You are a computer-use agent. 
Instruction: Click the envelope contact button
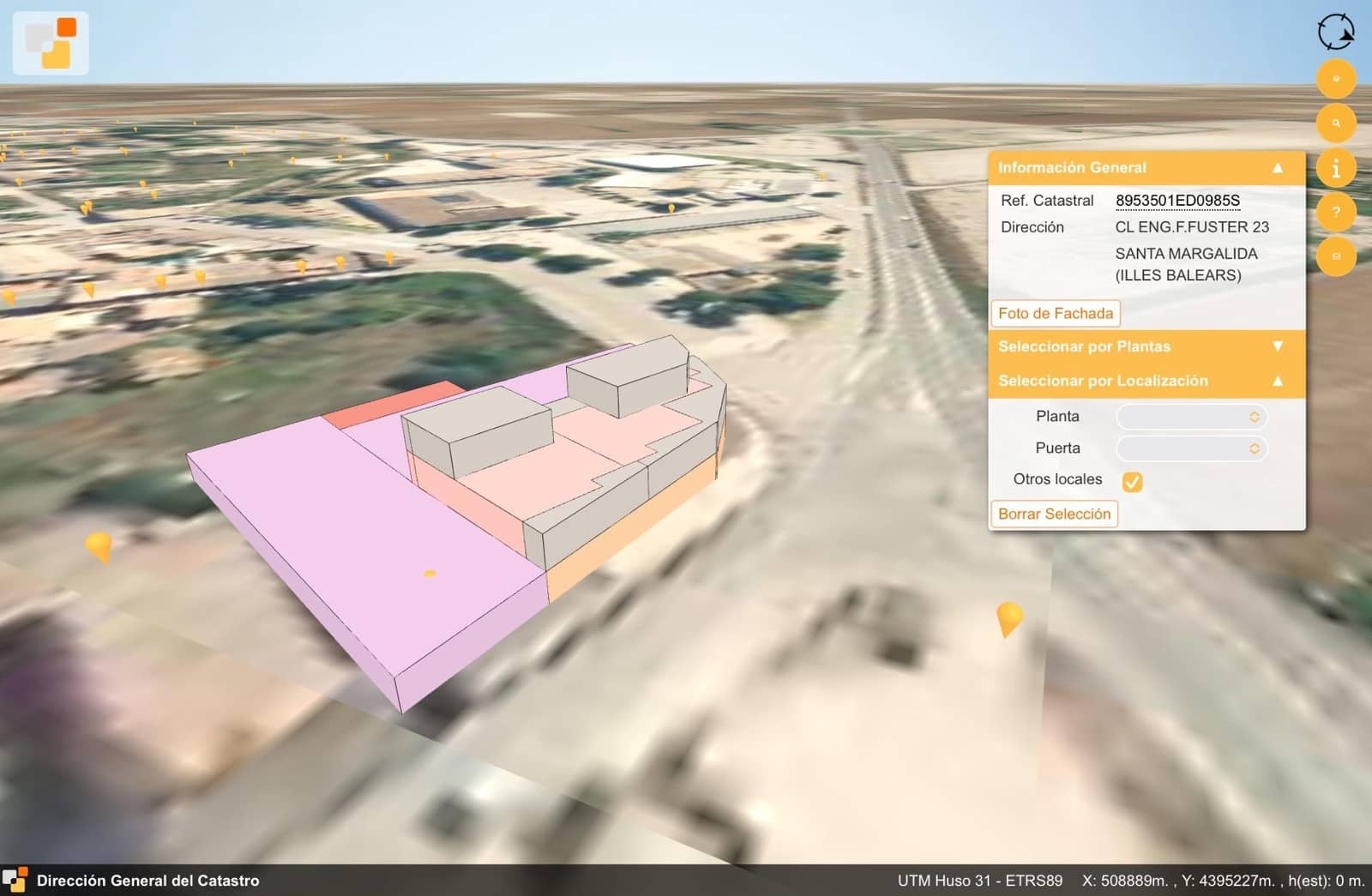1335,256
